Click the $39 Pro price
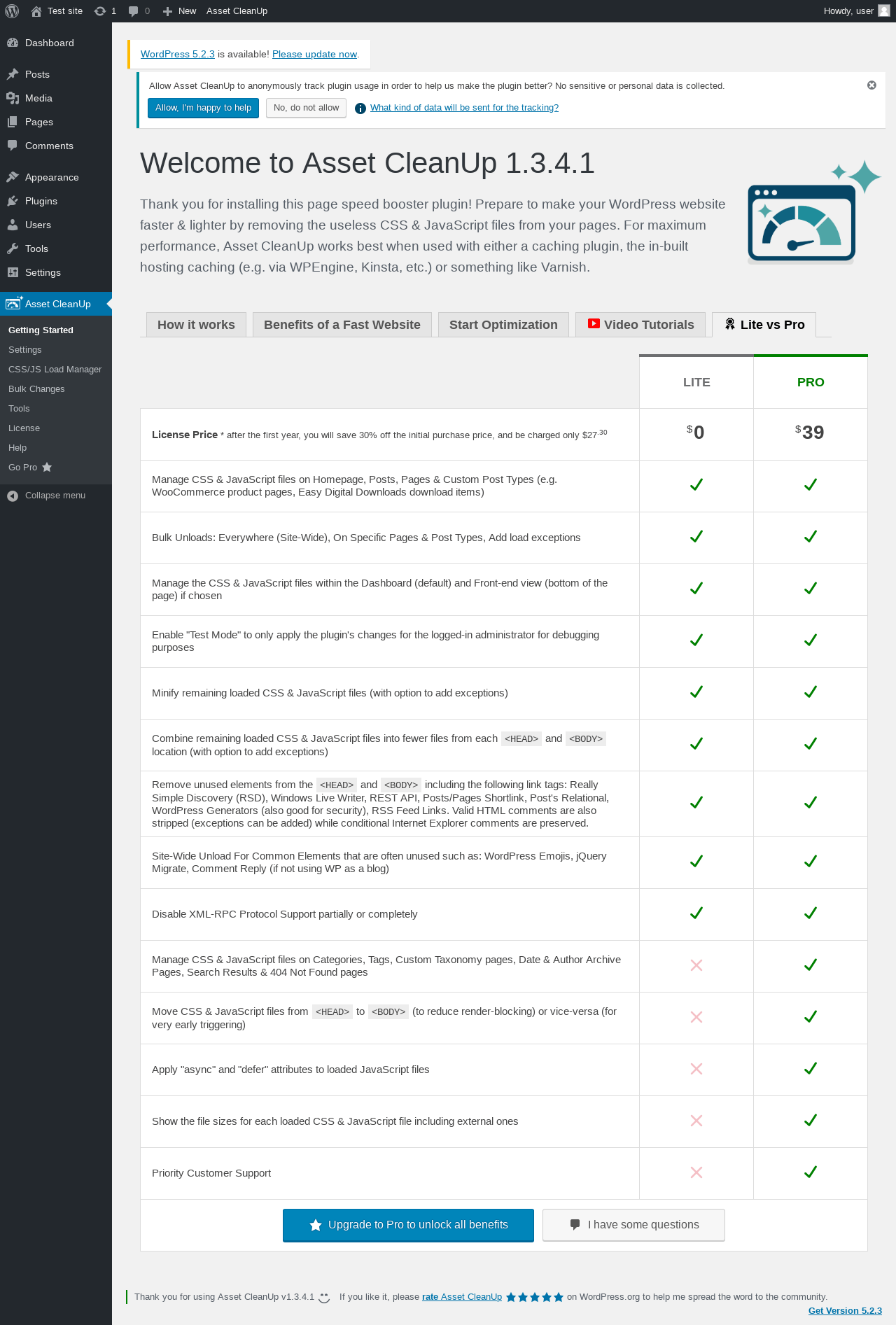Viewport: 896px width, 1325px height. 810,432
